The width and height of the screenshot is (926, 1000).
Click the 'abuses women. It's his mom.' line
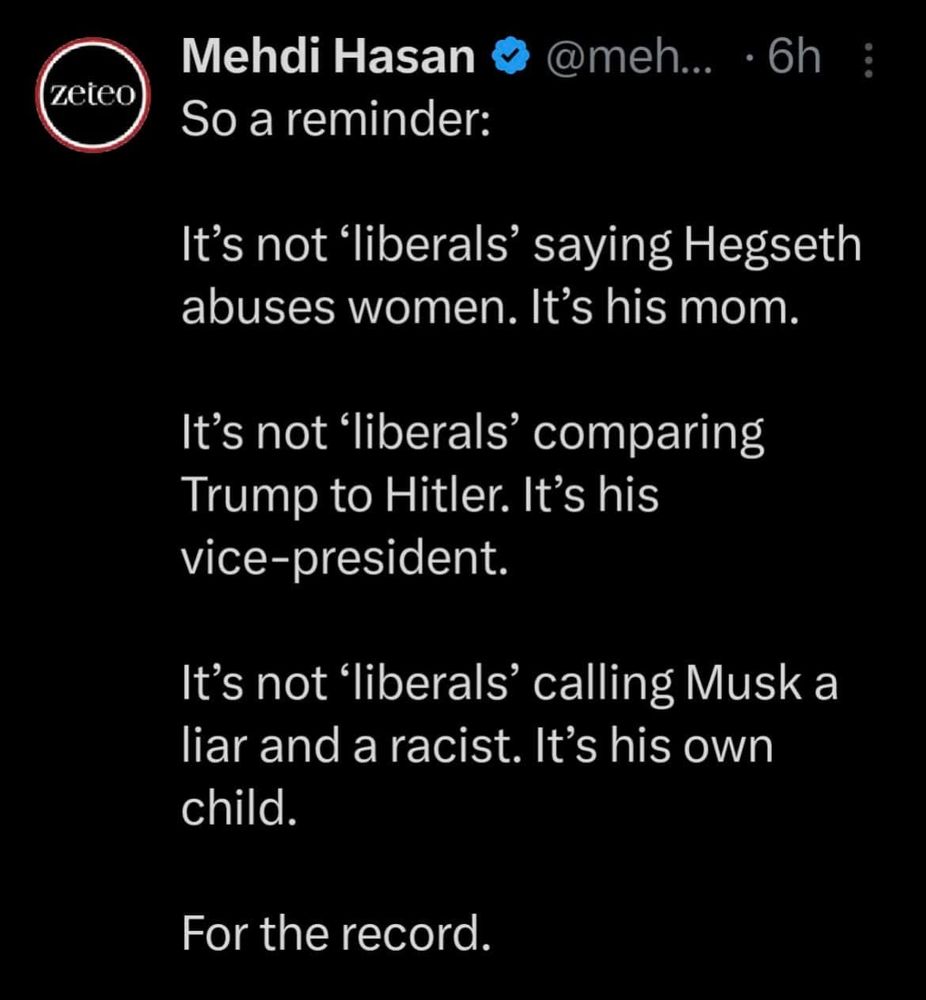pyautogui.click(x=490, y=308)
